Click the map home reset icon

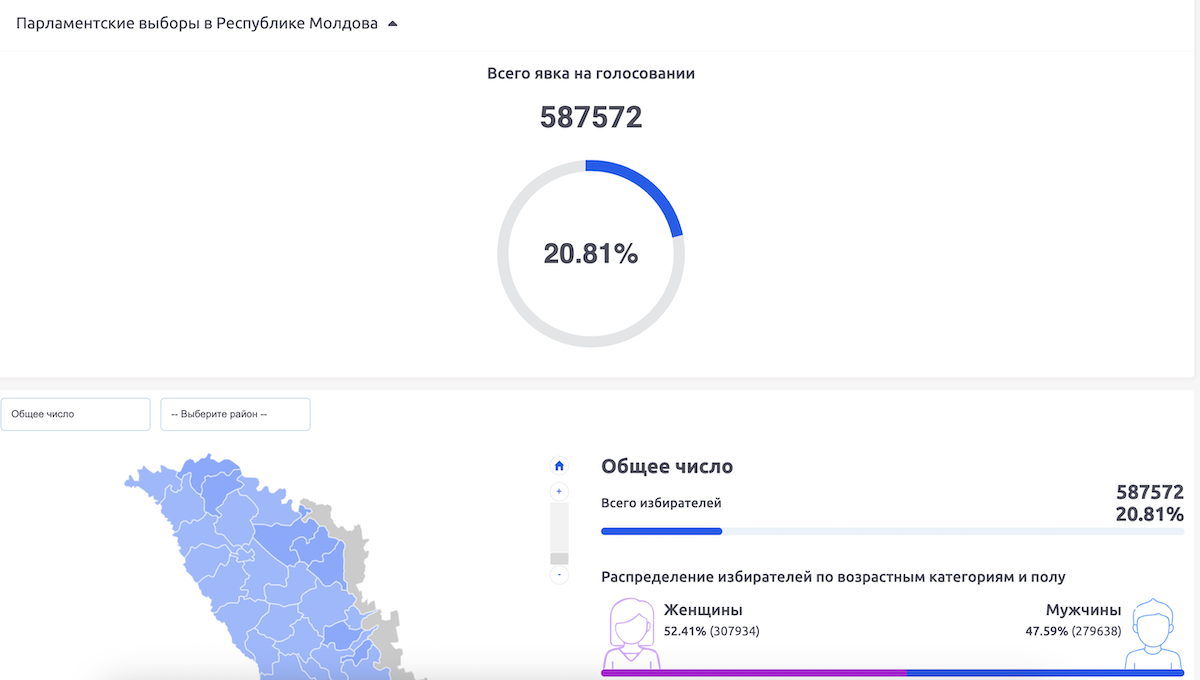pos(559,465)
